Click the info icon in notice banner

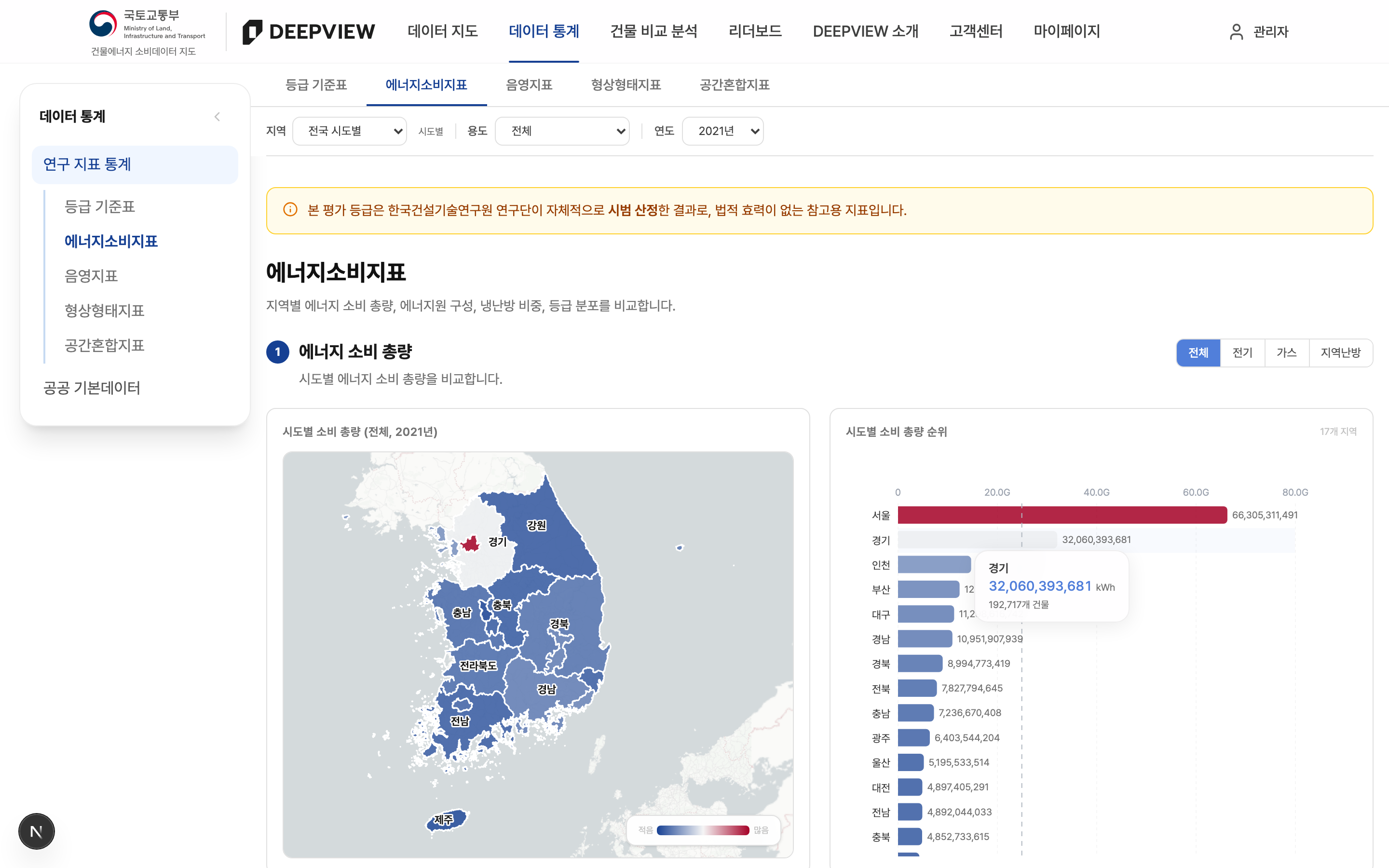click(x=290, y=210)
